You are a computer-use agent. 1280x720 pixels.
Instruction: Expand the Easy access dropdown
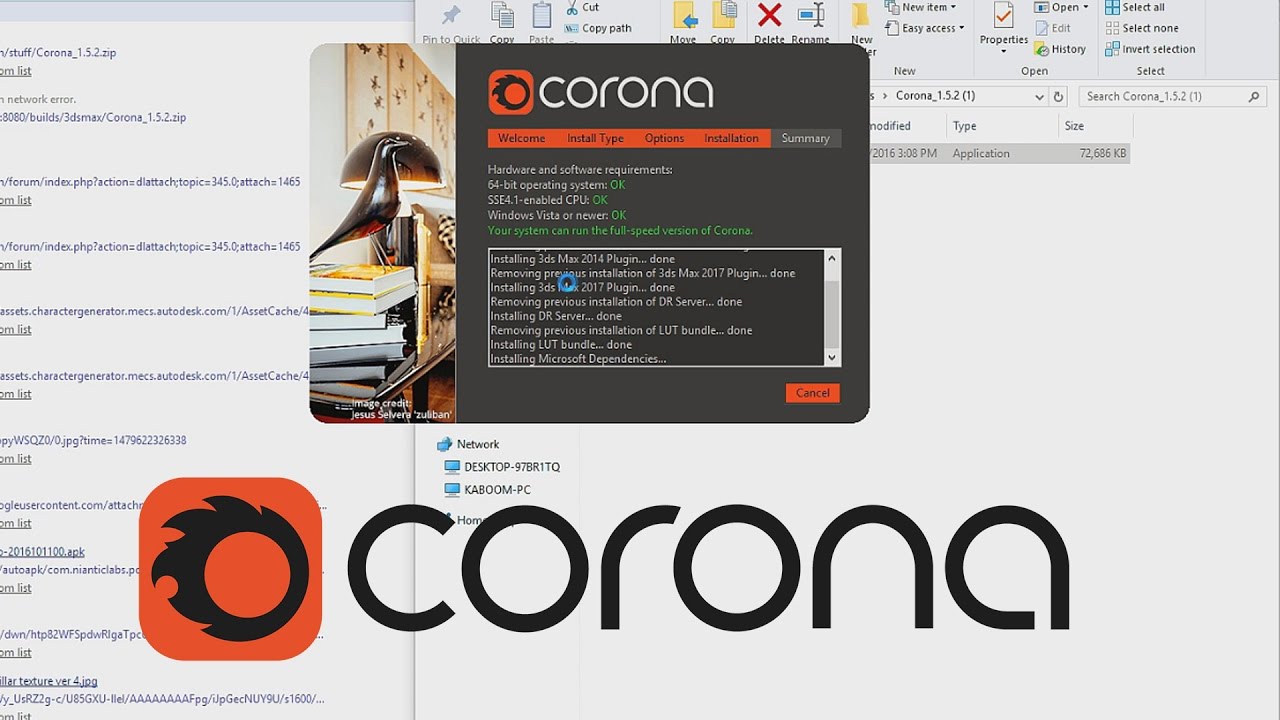click(x=962, y=28)
